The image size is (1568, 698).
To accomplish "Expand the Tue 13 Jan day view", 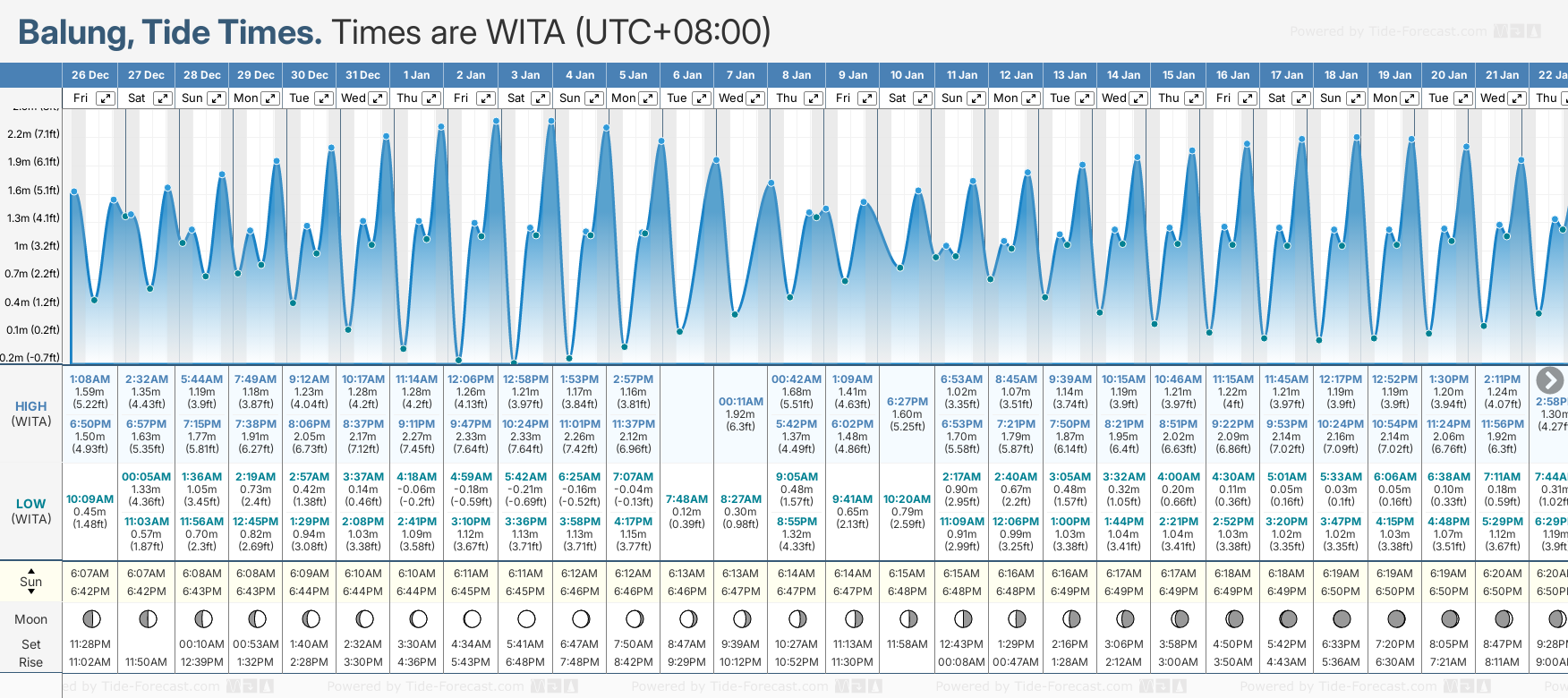I will pyautogui.click(x=1084, y=98).
